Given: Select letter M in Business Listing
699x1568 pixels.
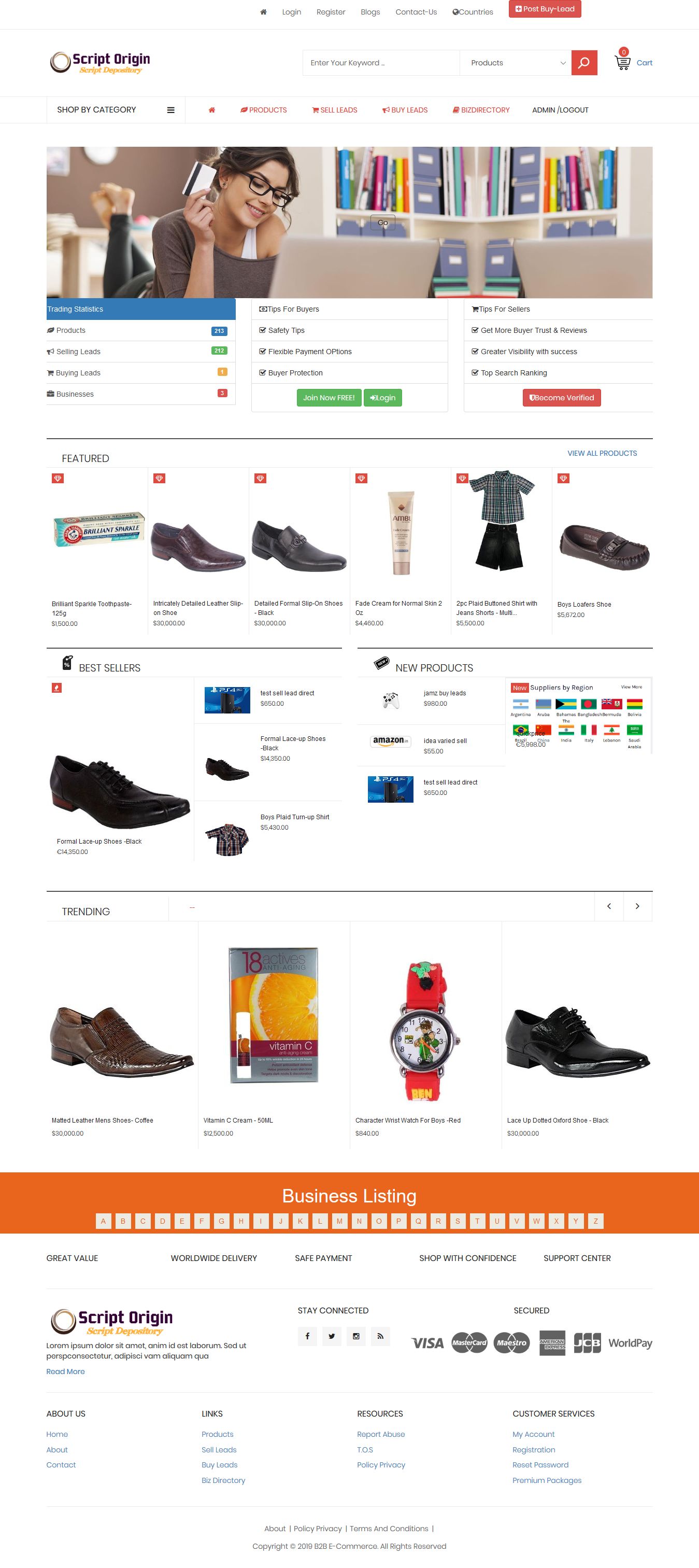Looking at the screenshot, I should pos(339,1221).
